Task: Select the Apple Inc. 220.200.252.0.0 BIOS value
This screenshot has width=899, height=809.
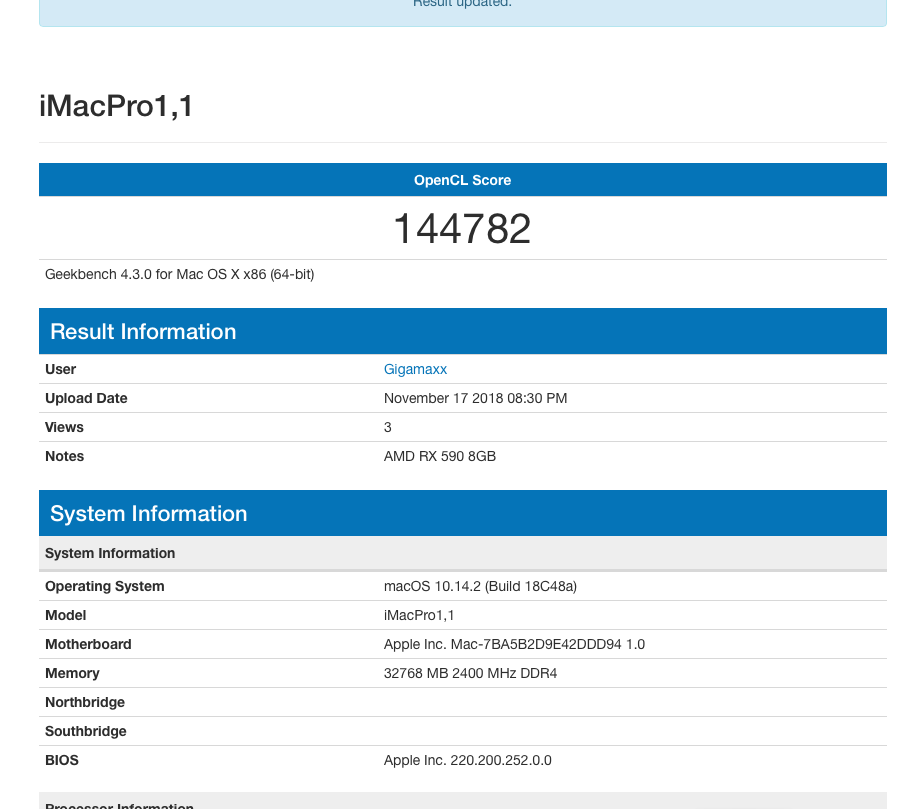Action: (467, 760)
